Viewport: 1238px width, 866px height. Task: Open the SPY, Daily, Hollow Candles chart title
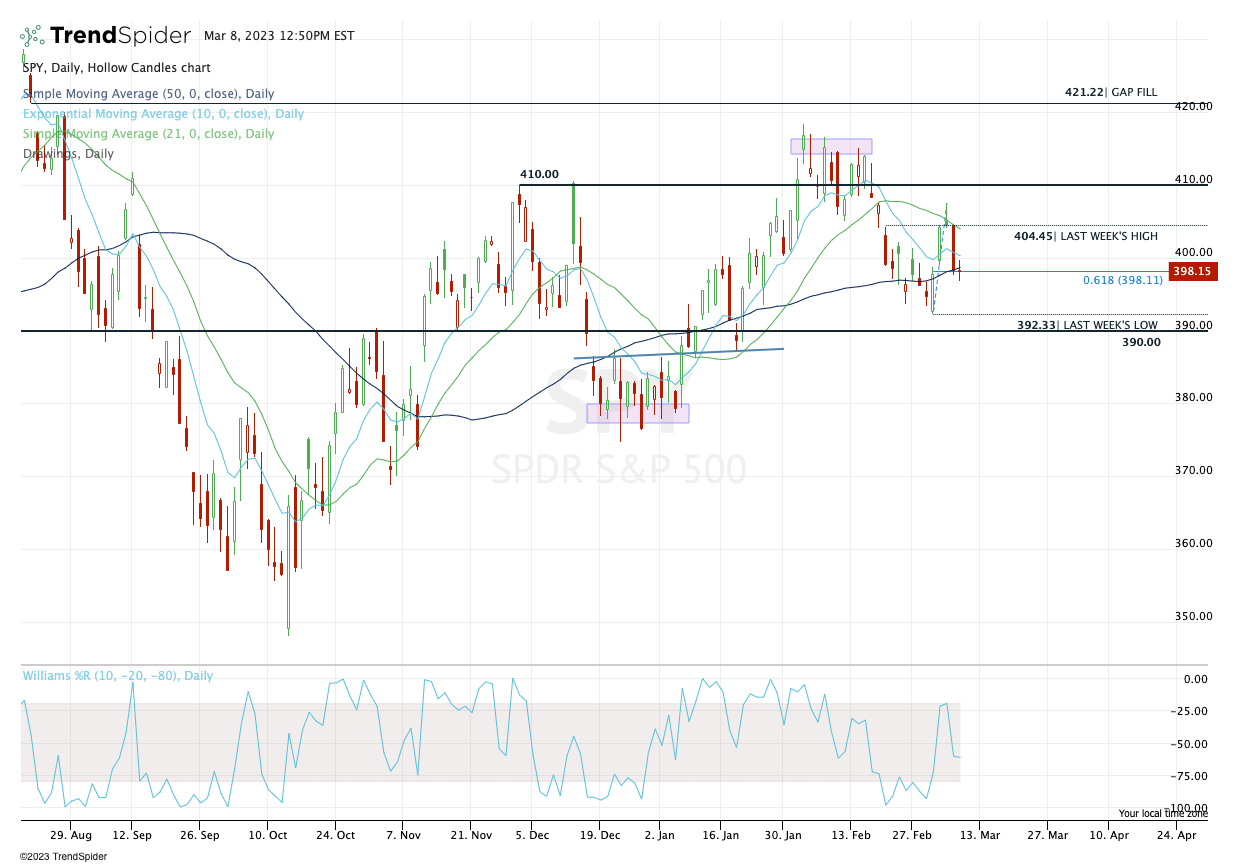(x=116, y=68)
